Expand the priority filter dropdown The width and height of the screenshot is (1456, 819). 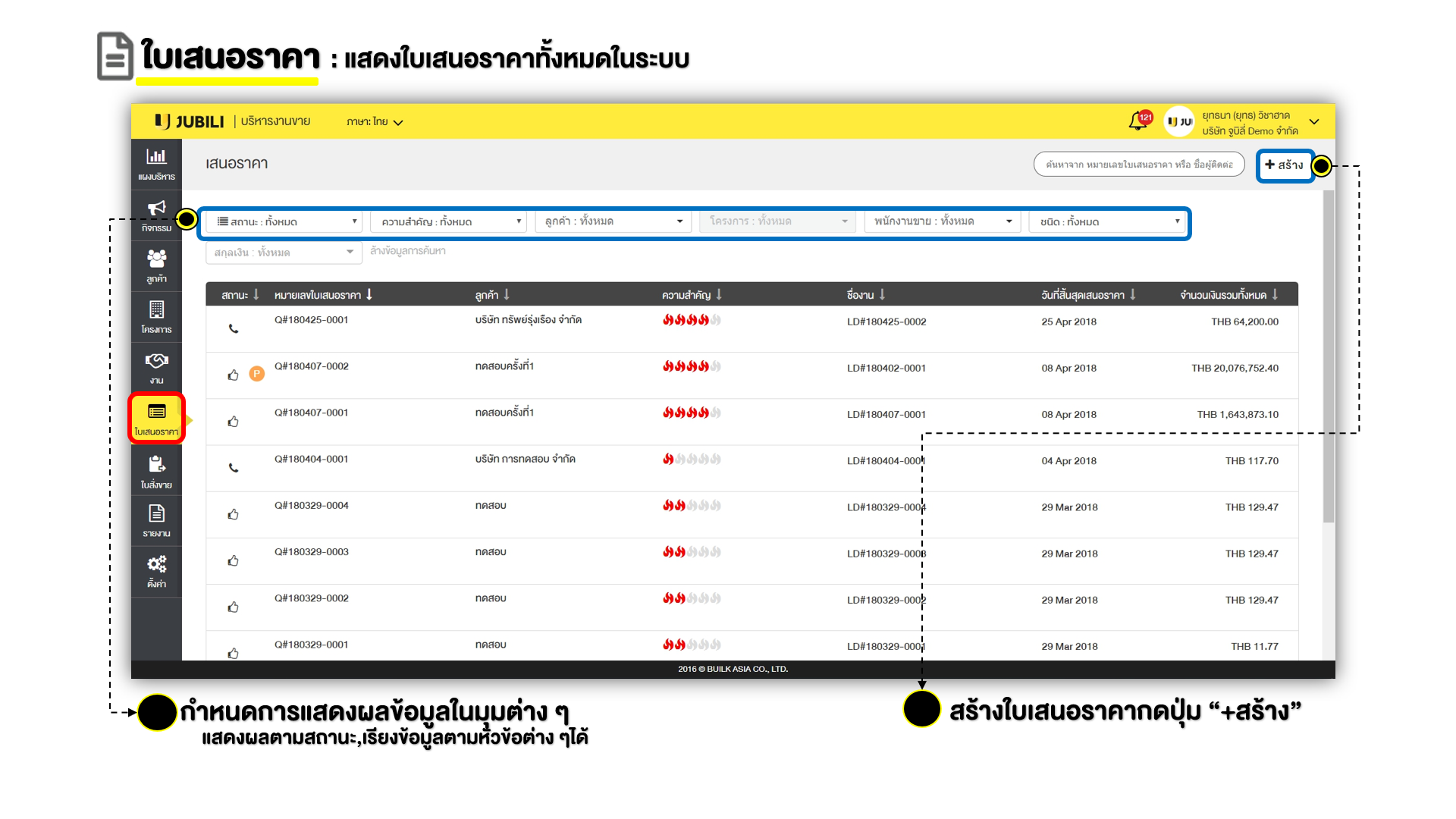[x=450, y=221]
